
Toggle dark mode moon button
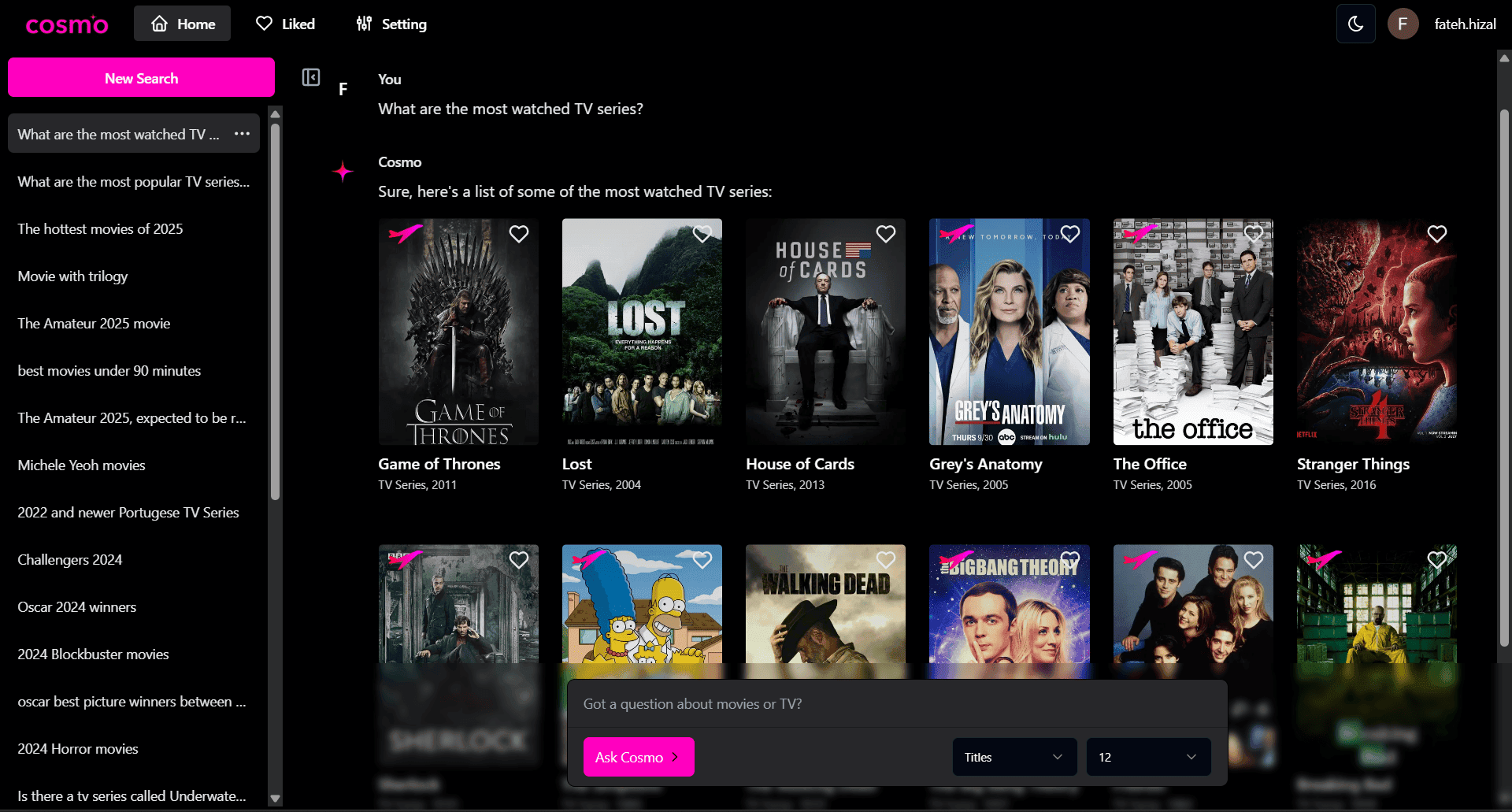[x=1355, y=24]
